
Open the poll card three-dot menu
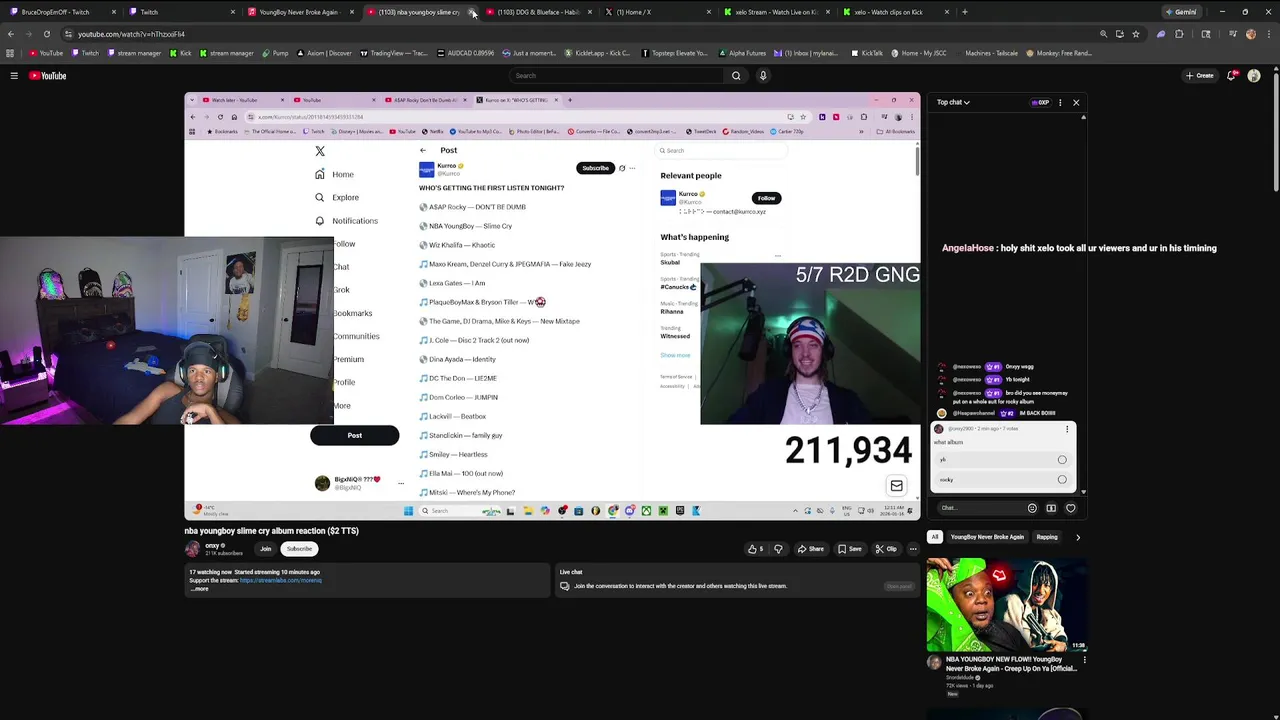pos(1067,429)
